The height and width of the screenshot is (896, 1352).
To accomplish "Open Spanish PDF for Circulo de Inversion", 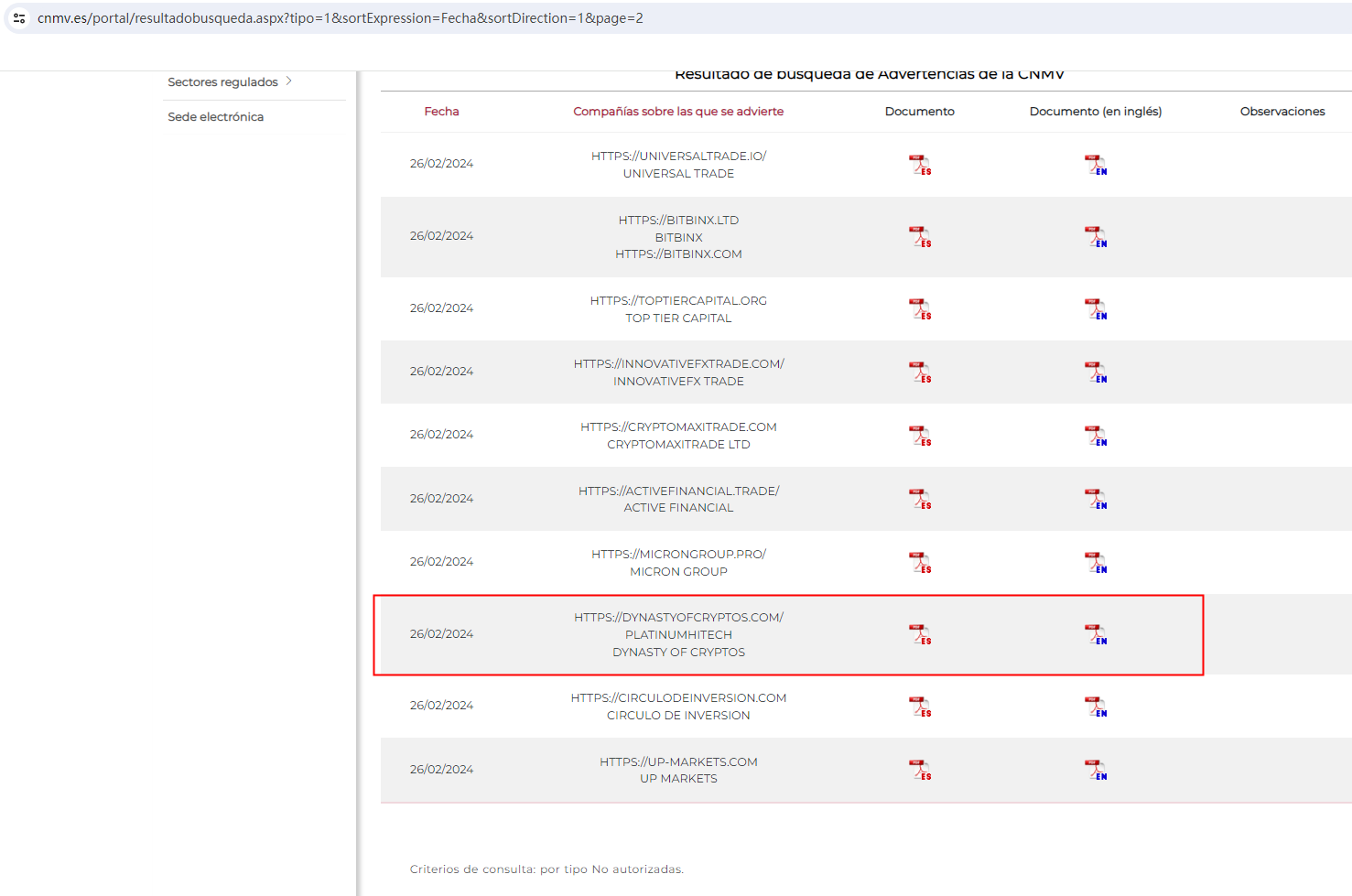I will click(x=920, y=707).
